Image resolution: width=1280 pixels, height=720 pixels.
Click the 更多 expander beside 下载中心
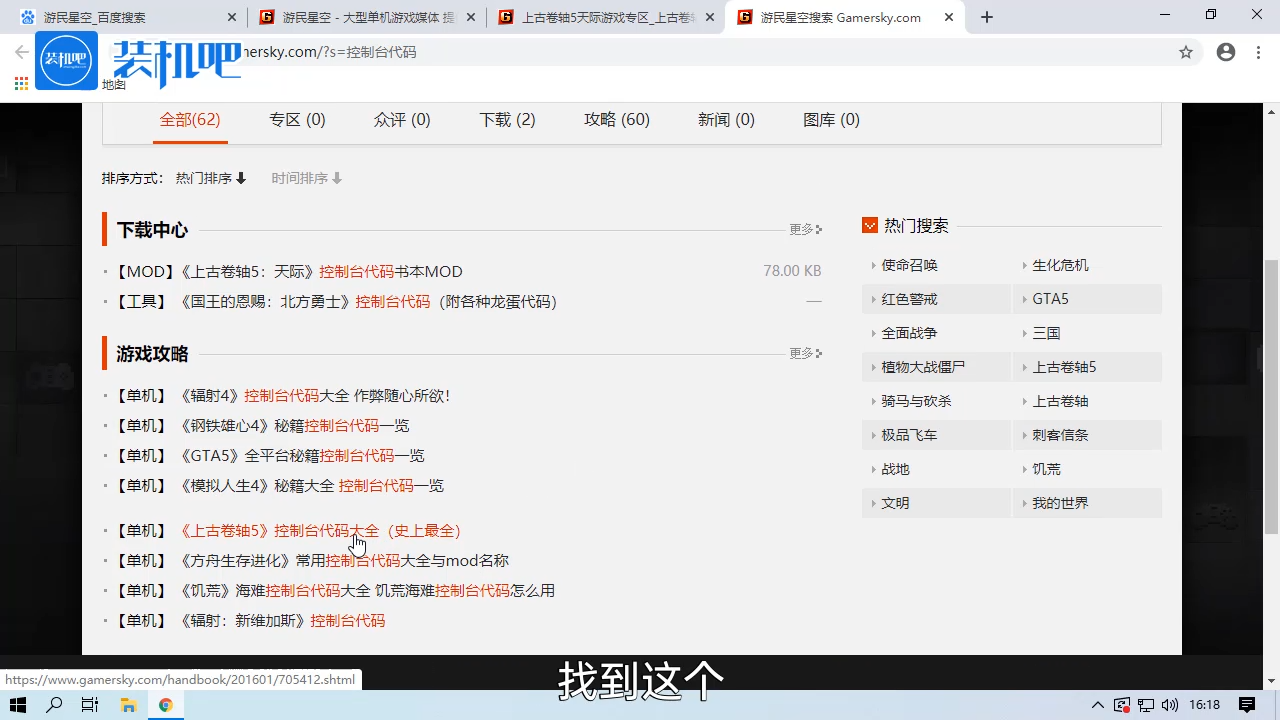click(x=803, y=229)
